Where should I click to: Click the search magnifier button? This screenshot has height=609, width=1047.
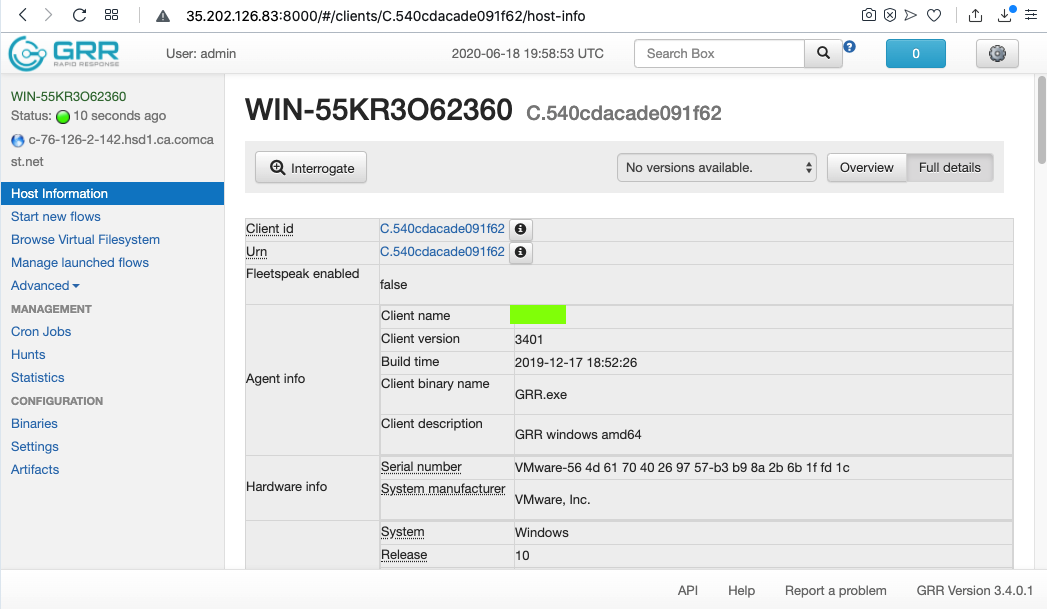(823, 53)
